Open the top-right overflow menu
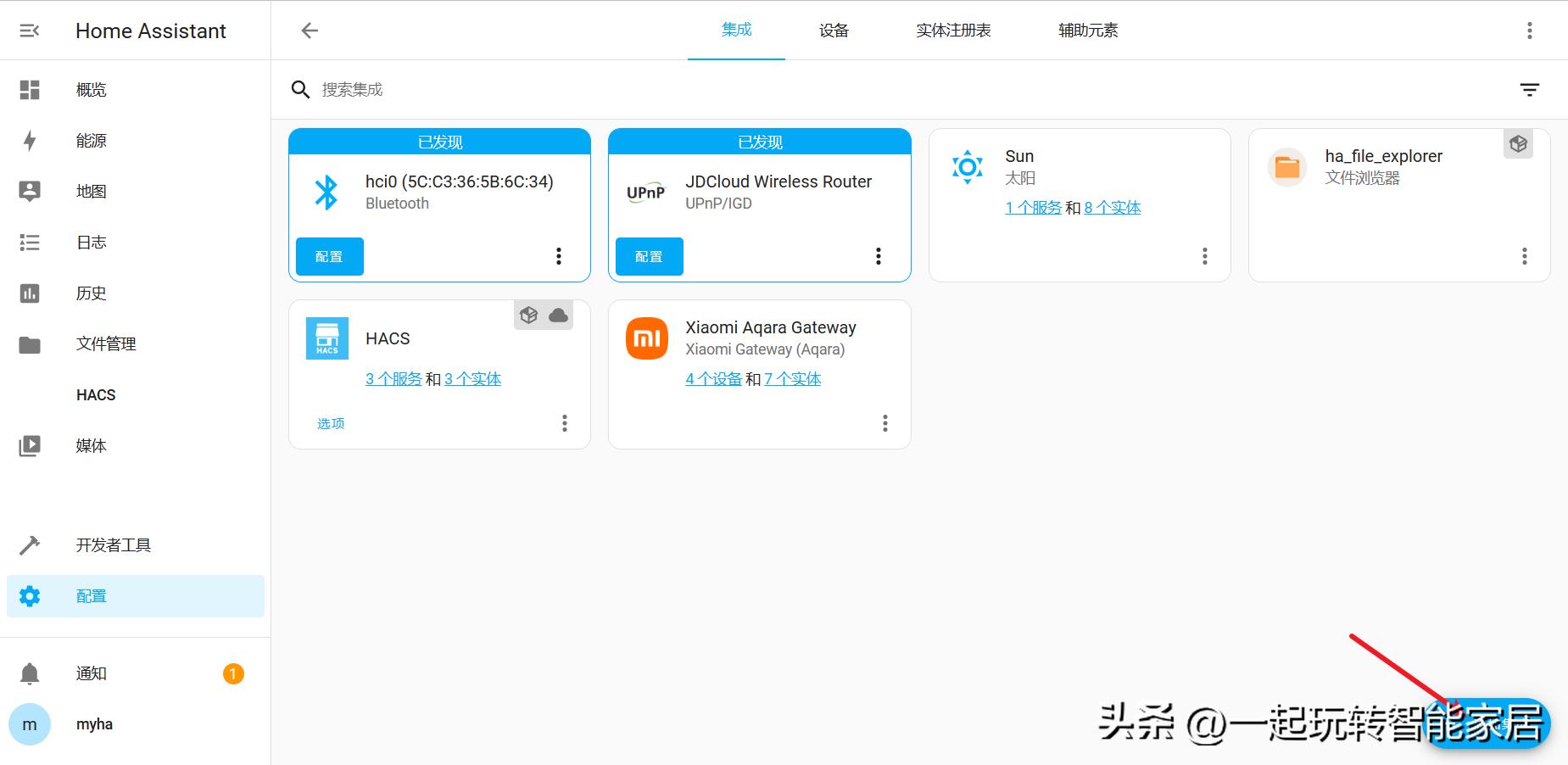1568x765 pixels. 1529,31
